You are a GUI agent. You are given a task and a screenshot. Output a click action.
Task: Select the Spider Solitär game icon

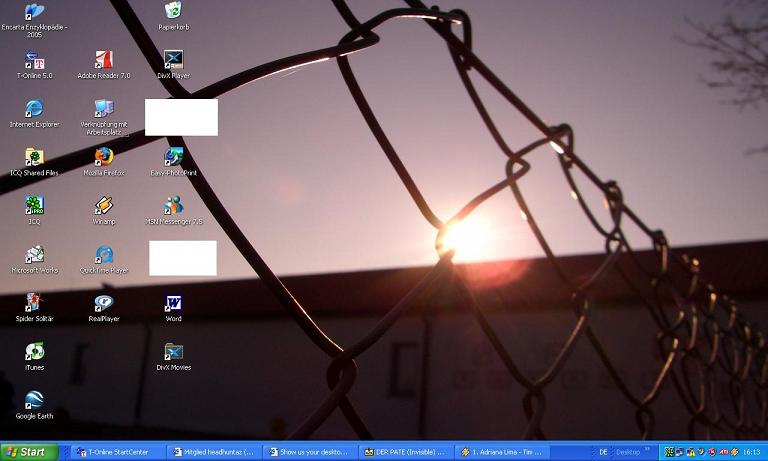tap(34, 303)
